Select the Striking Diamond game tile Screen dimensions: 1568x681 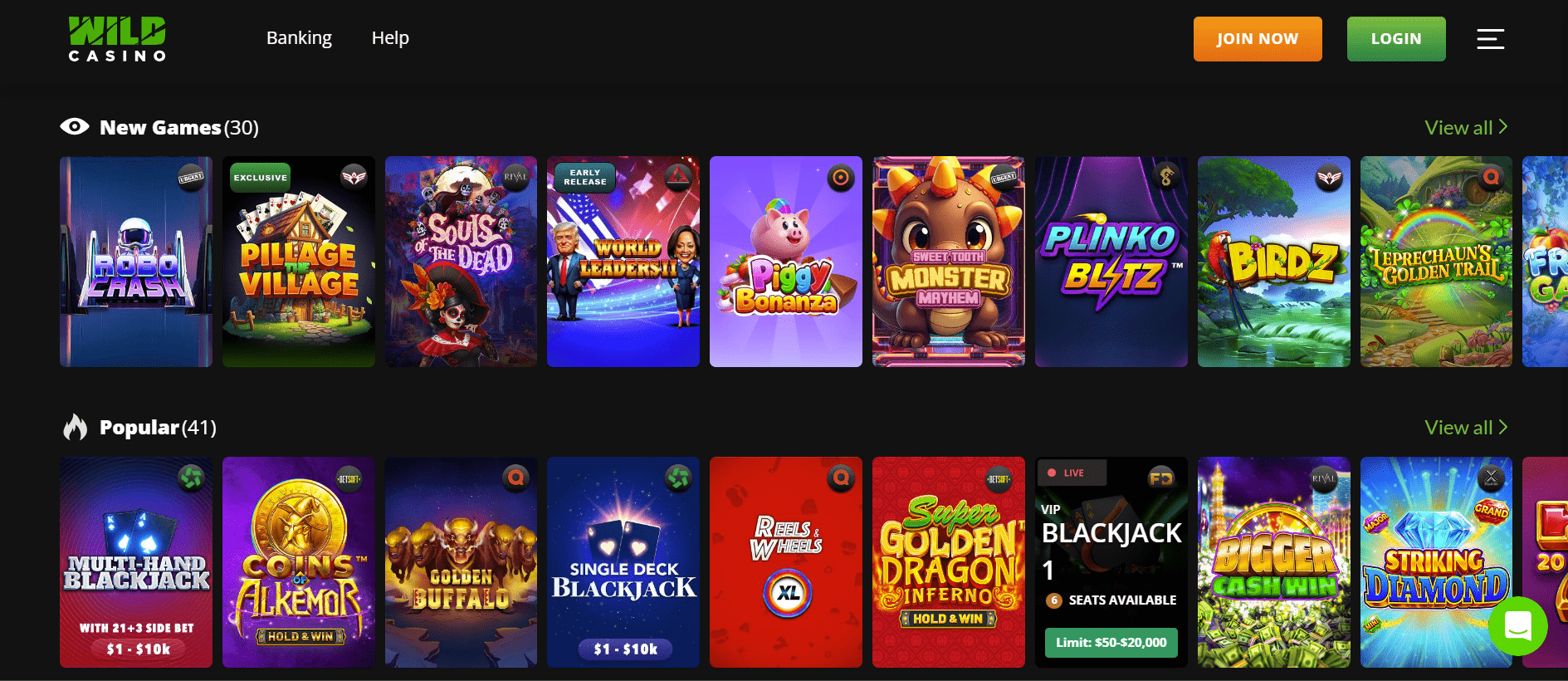pyautogui.click(x=1436, y=562)
